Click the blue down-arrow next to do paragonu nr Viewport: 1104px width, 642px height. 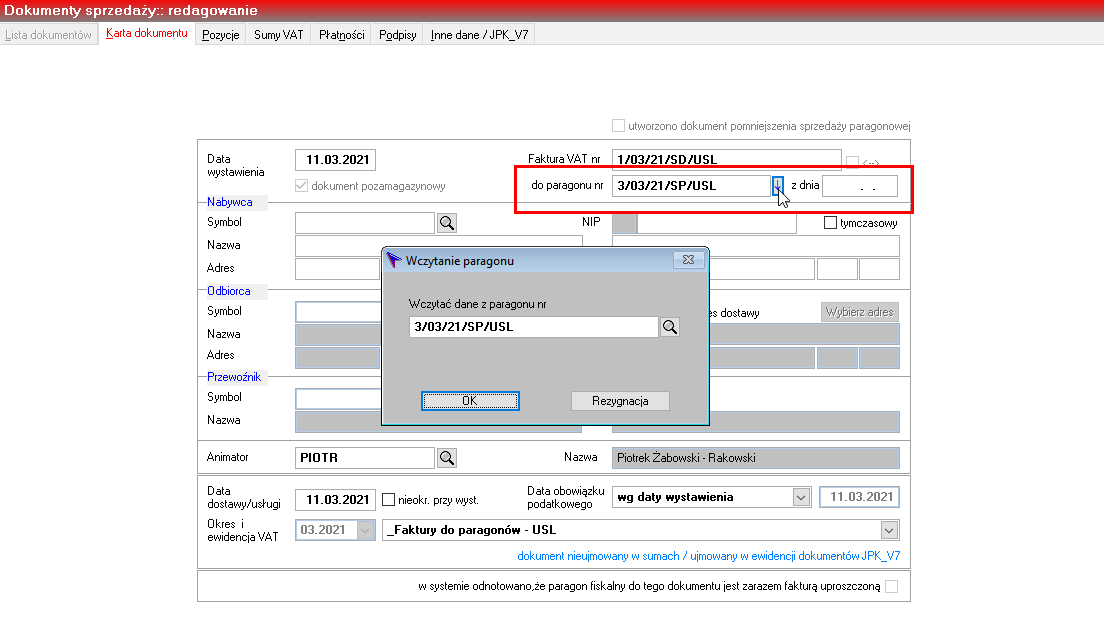(x=777, y=185)
